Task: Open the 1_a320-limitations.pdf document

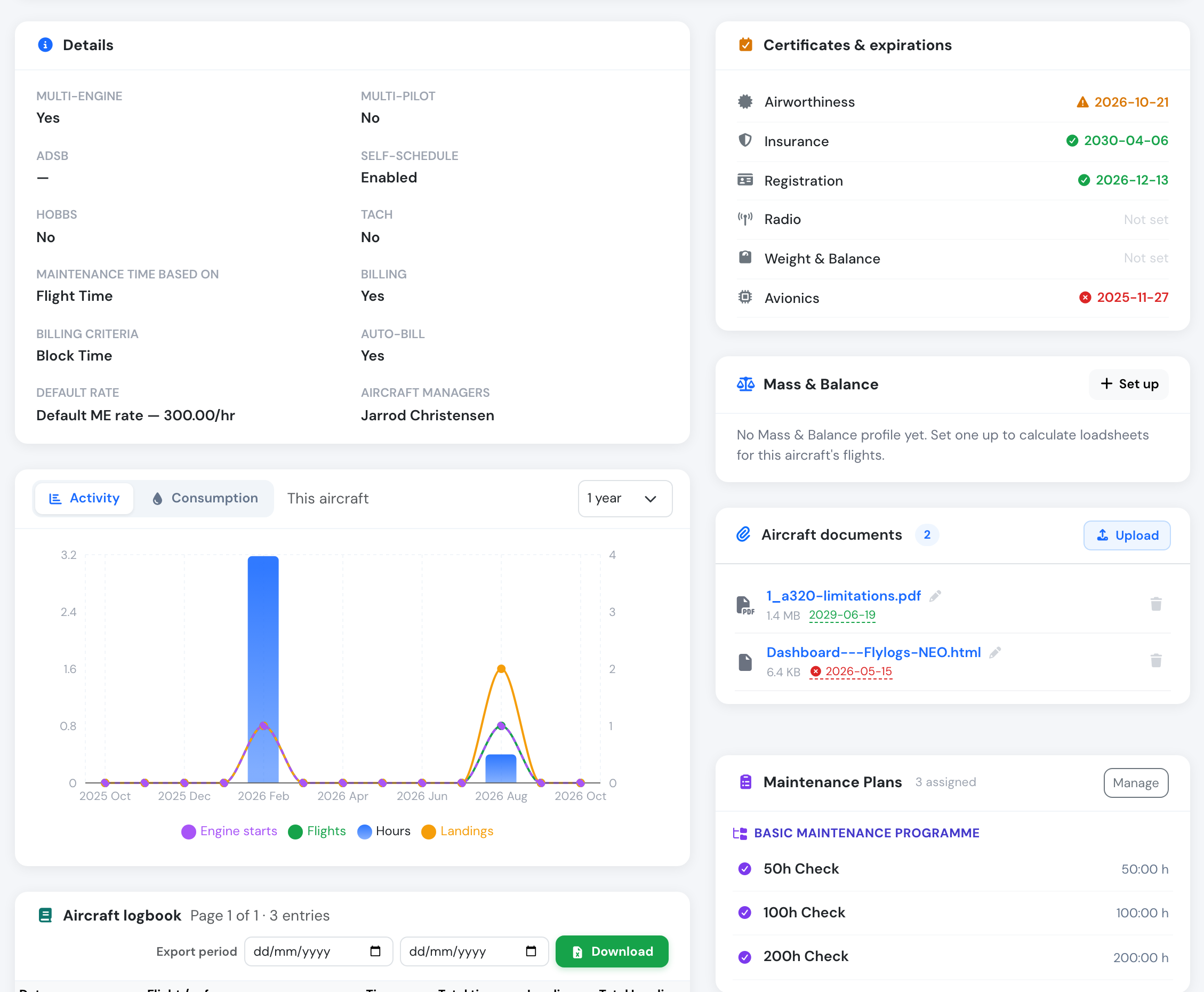Action: [844, 596]
